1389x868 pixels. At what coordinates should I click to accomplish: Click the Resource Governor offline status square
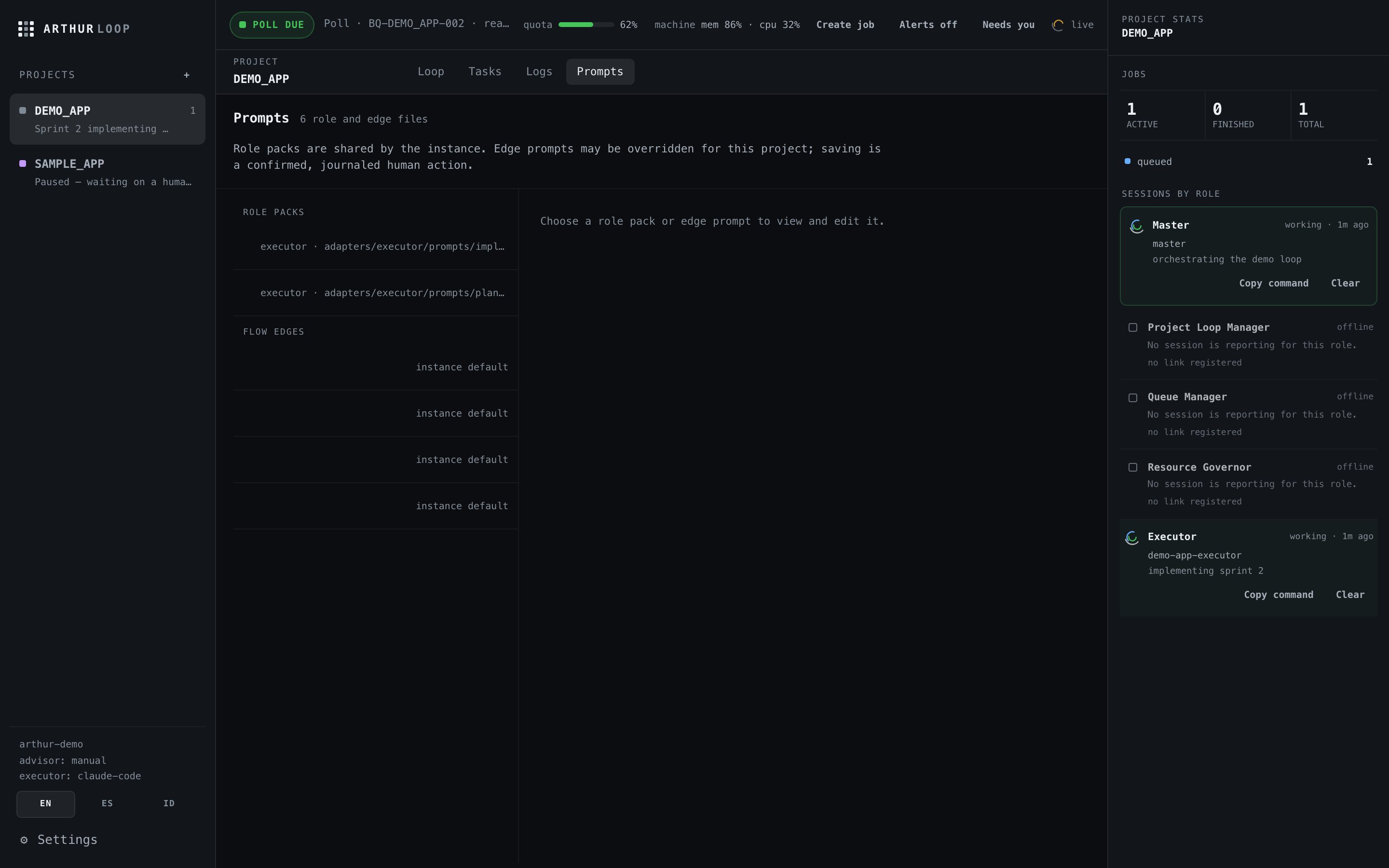[1133, 467]
